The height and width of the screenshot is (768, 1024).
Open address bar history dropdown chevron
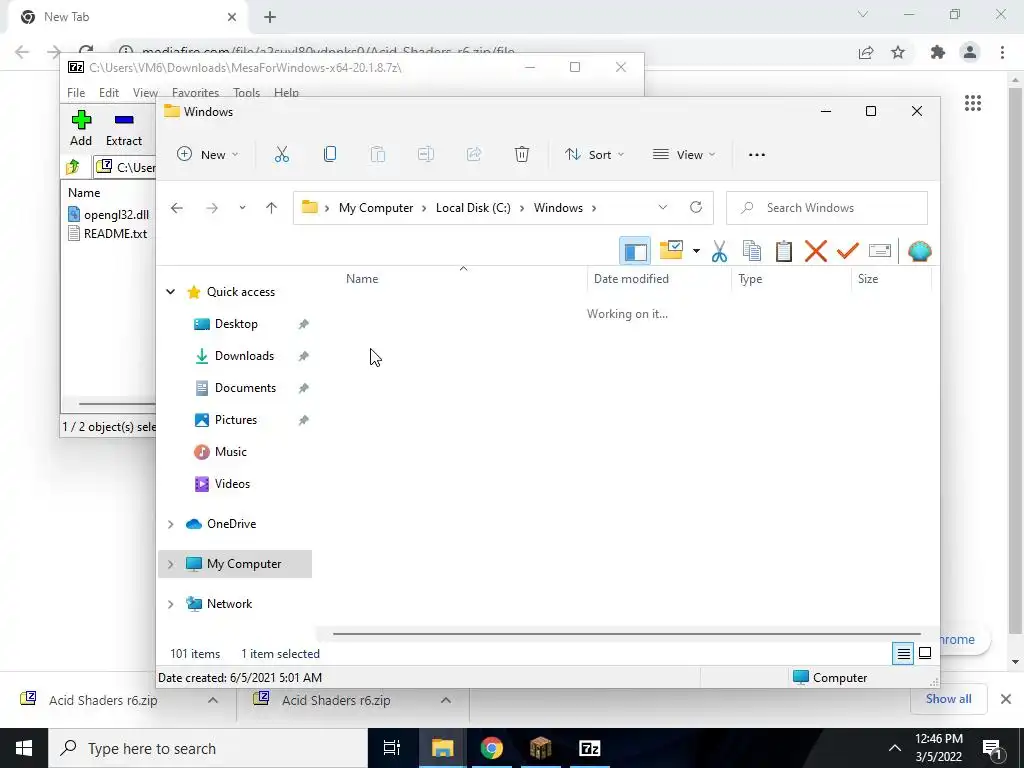click(663, 208)
